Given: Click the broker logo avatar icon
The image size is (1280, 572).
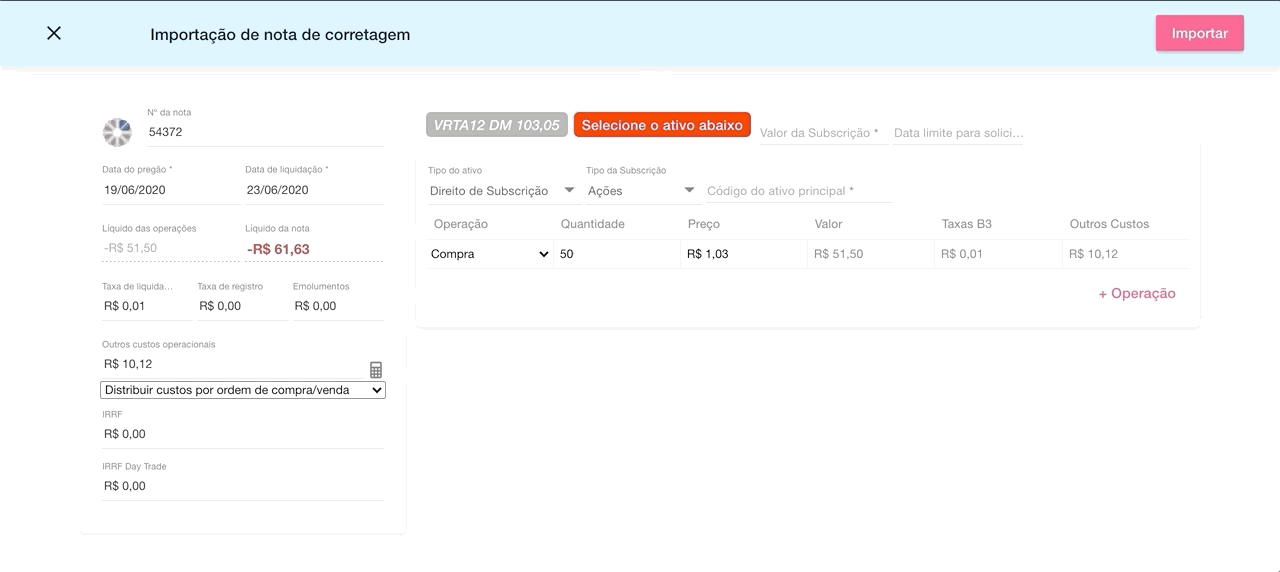Looking at the screenshot, I should point(117,132).
